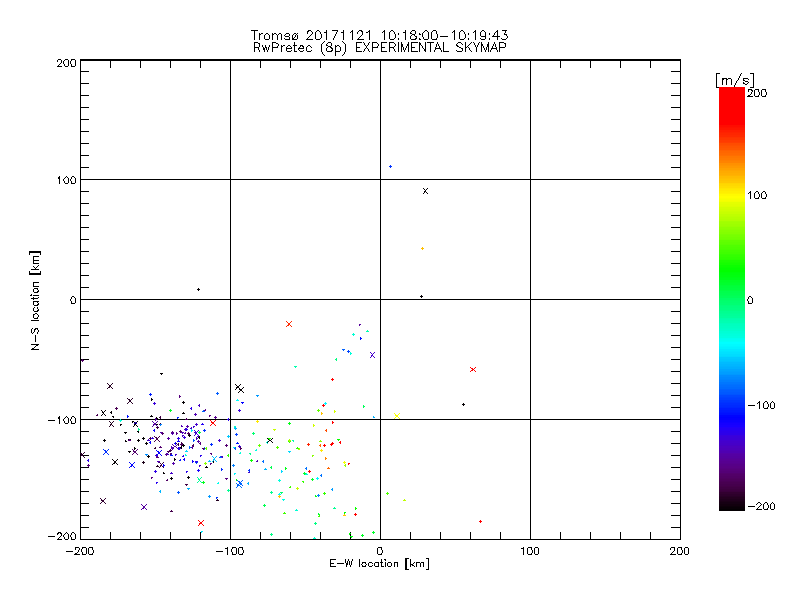
Task: Click the isolated blue dot near 110 km north
Action: (x=390, y=166)
